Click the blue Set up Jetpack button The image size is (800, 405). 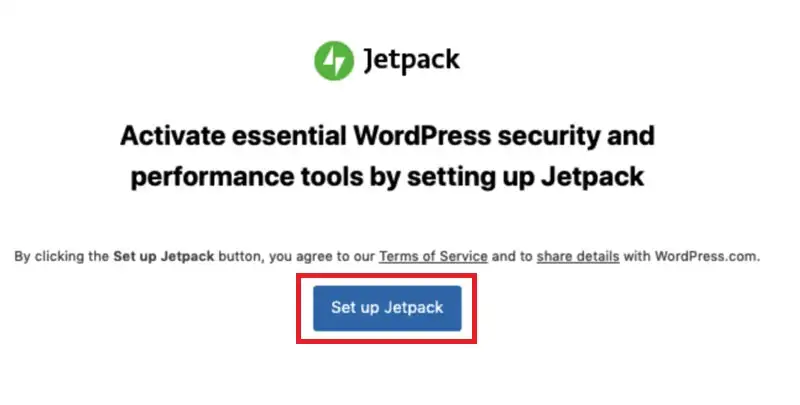[387, 308]
